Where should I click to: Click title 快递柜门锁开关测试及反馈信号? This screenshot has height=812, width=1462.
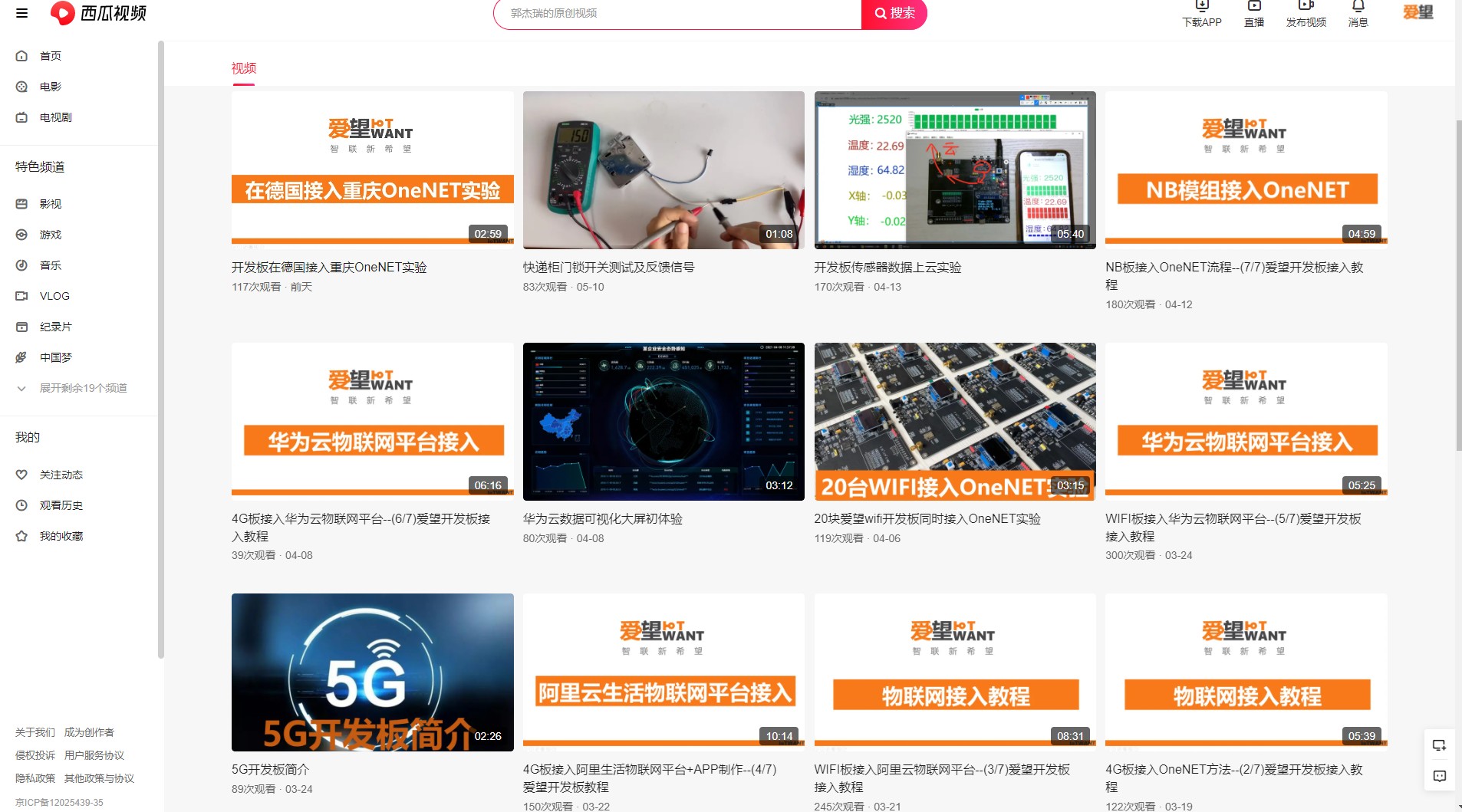[x=609, y=268]
